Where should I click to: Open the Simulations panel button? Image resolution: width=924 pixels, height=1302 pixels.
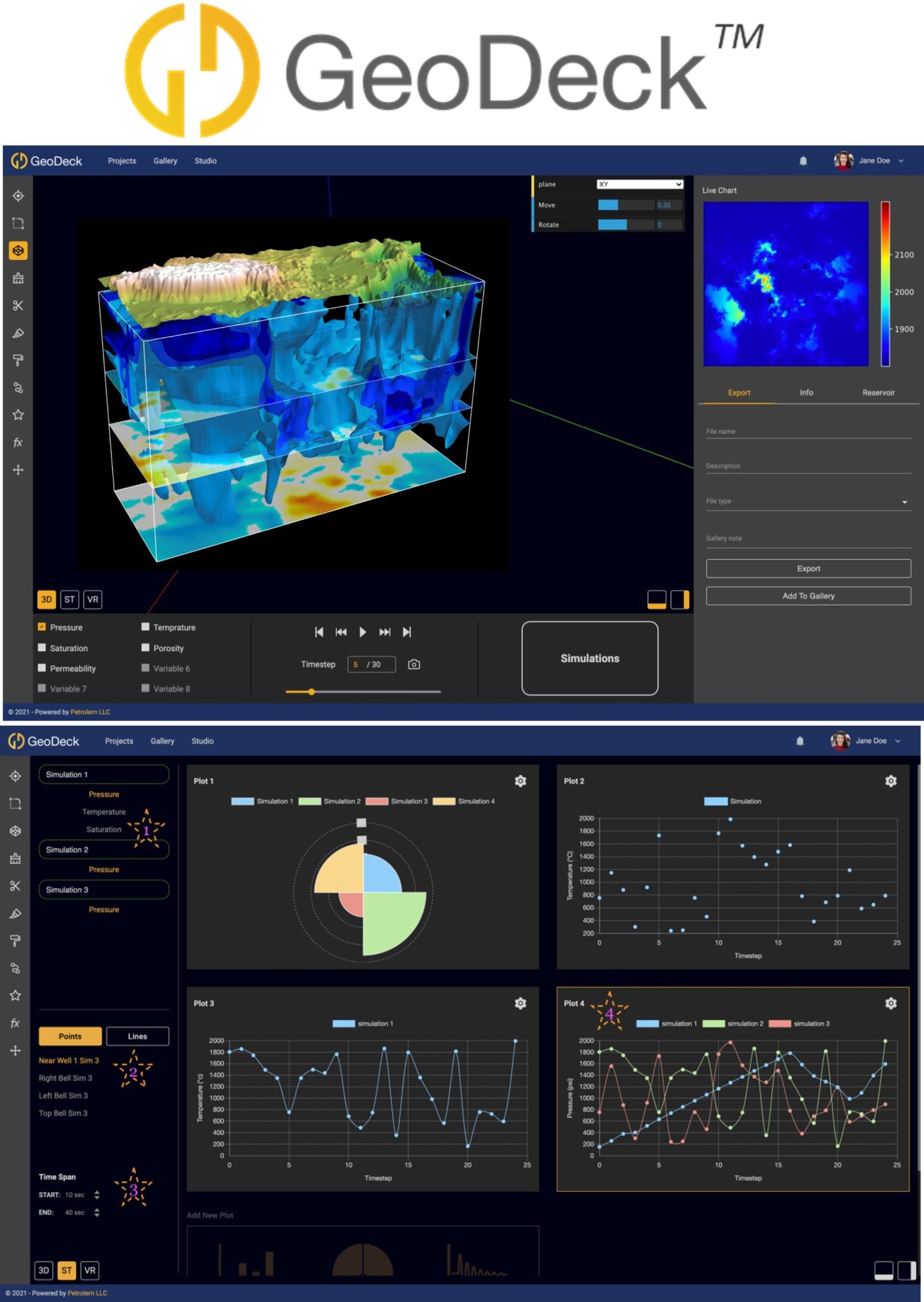click(589, 659)
